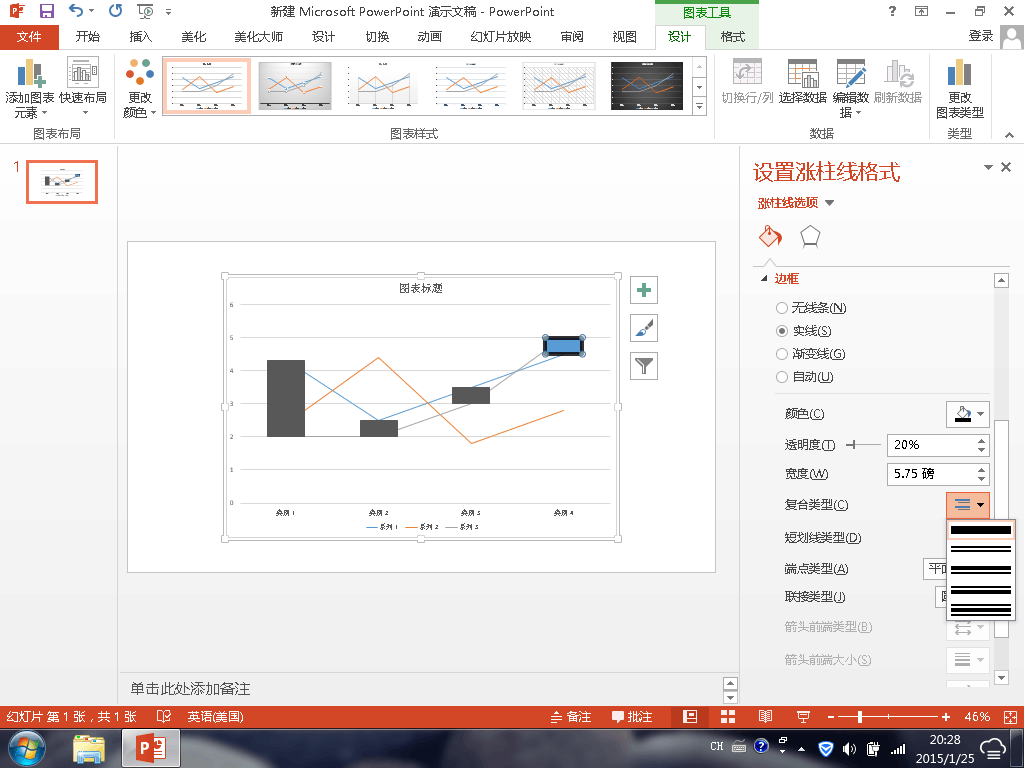Image resolution: width=1024 pixels, height=768 pixels.
Task: Open 复合类型 compound type dropdown
Action: (x=968, y=505)
